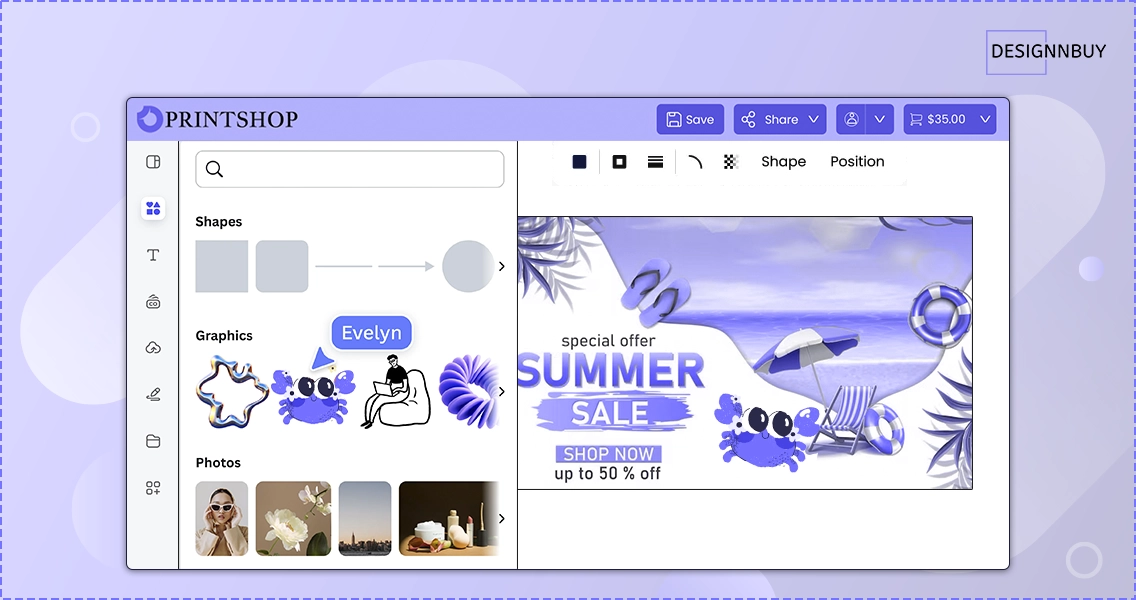
Task: Select the chrome star blob graphic
Action: (232, 391)
